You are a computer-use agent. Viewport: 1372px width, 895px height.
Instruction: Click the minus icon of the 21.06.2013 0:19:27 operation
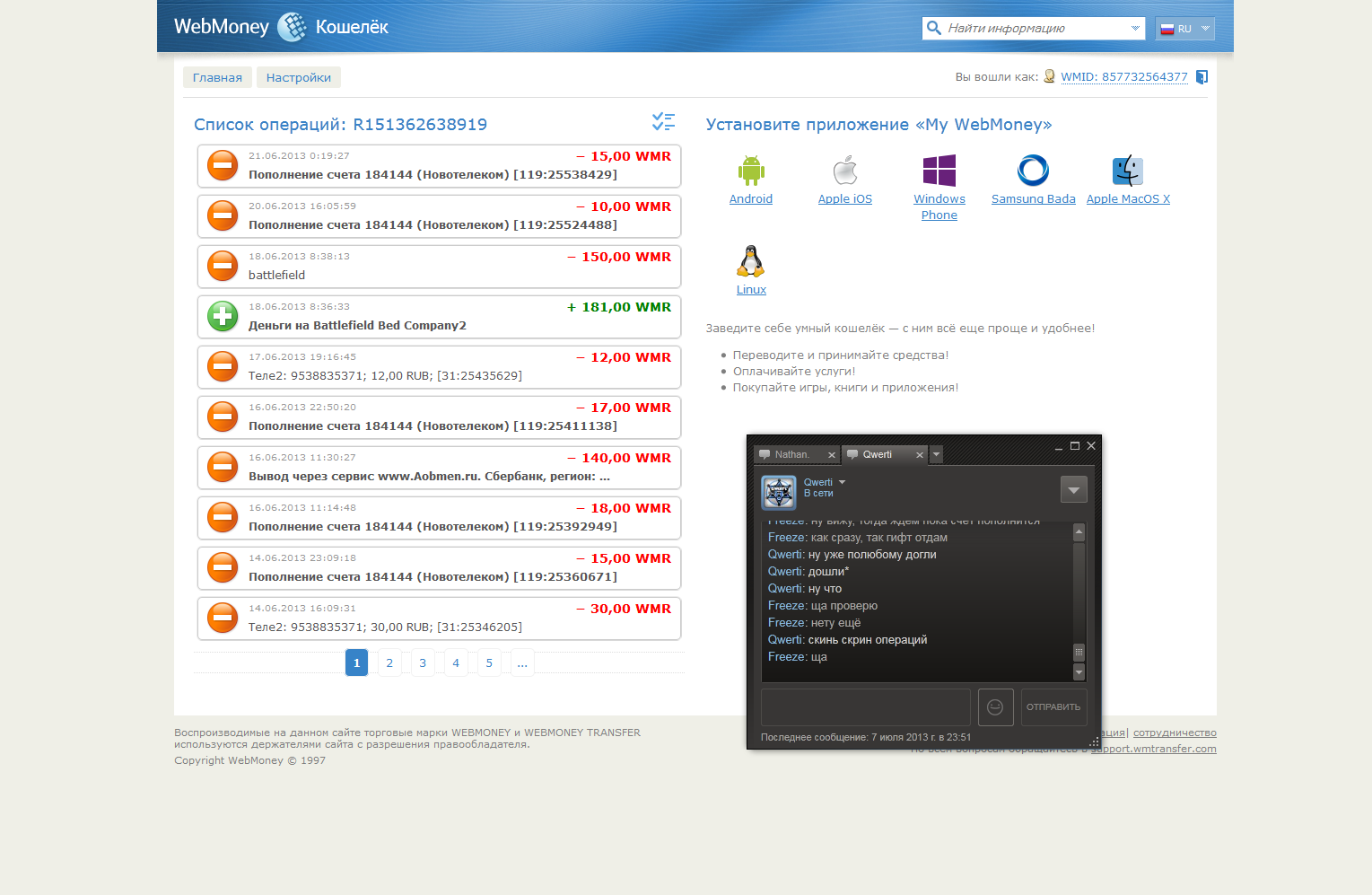223,165
